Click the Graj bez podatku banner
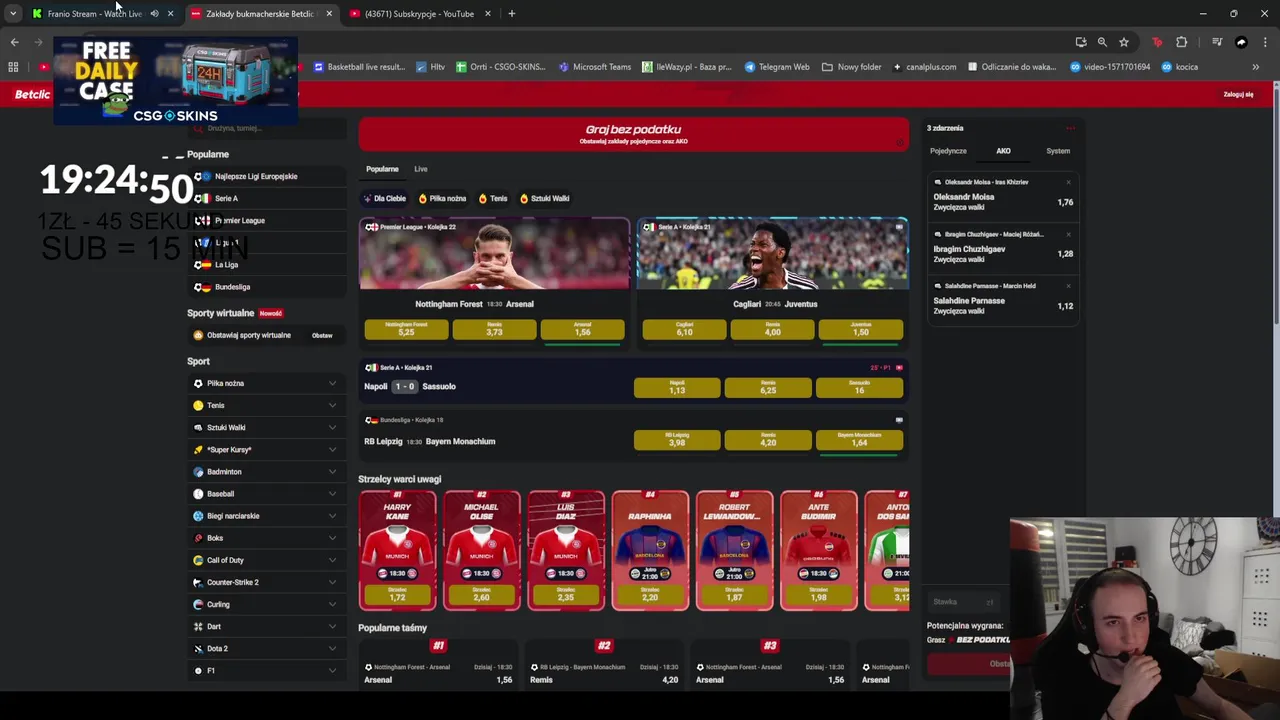Viewport: 1280px width, 720px height. pyautogui.click(x=634, y=134)
